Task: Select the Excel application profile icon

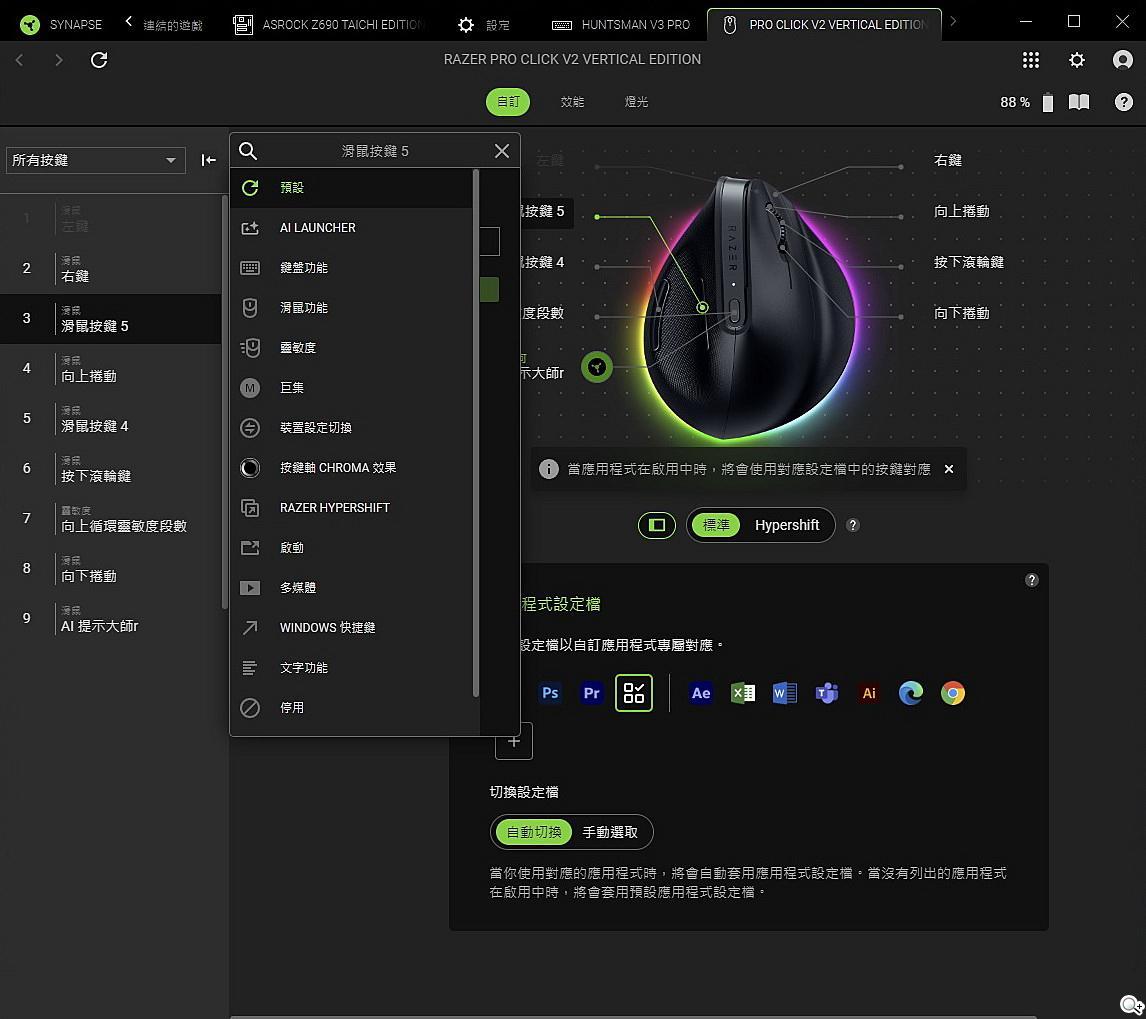Action: tap(743, 693)
